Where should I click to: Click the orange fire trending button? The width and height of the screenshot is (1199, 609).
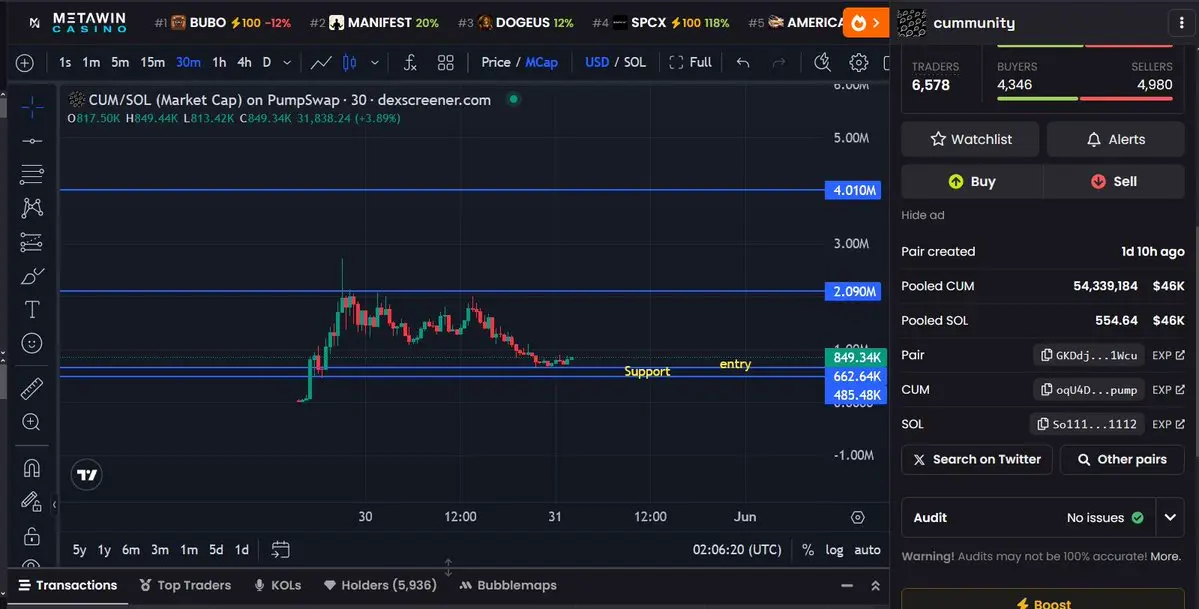click(x=866, y=23)
